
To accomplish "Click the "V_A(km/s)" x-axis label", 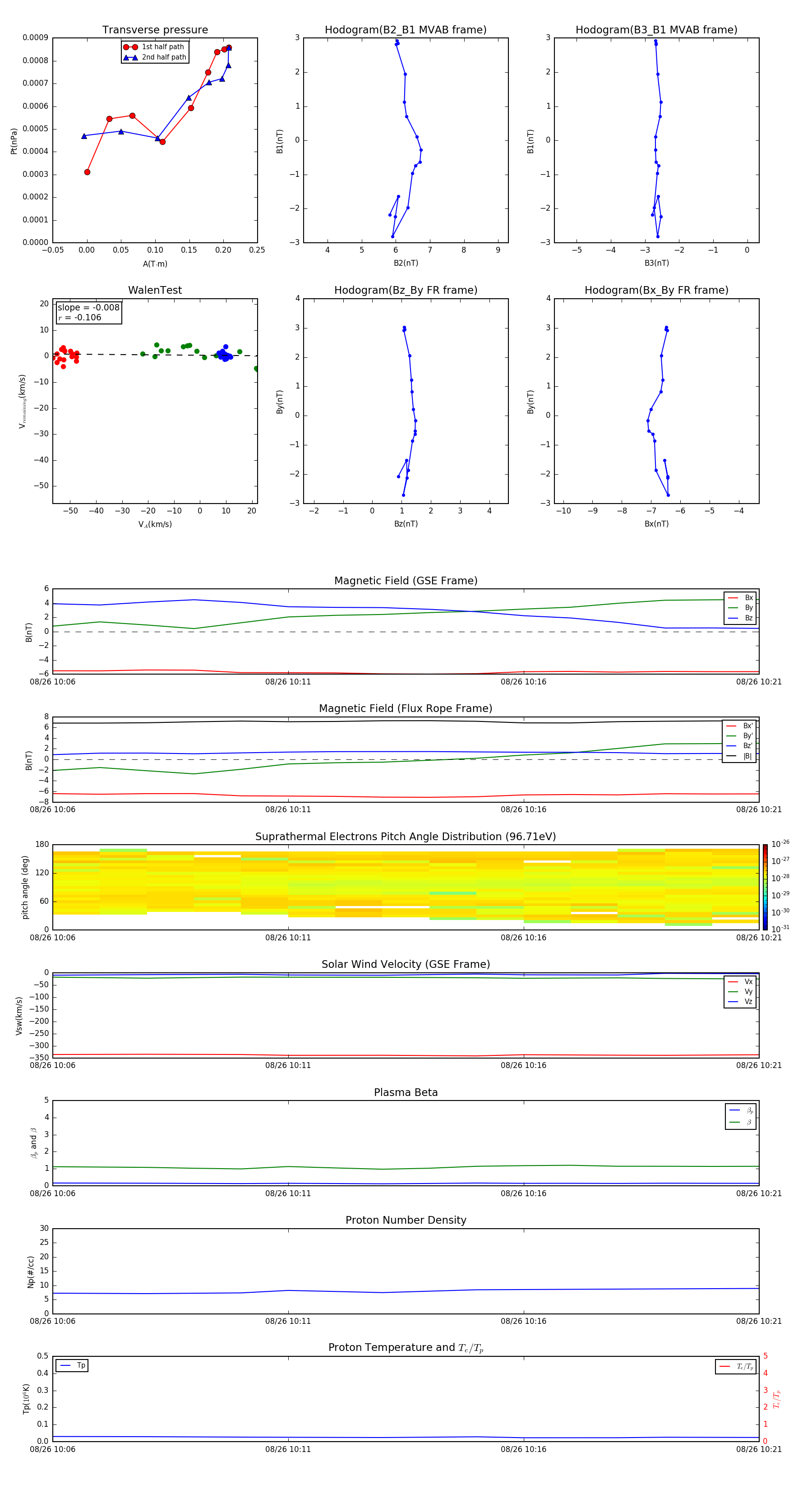I will (155, 524).
